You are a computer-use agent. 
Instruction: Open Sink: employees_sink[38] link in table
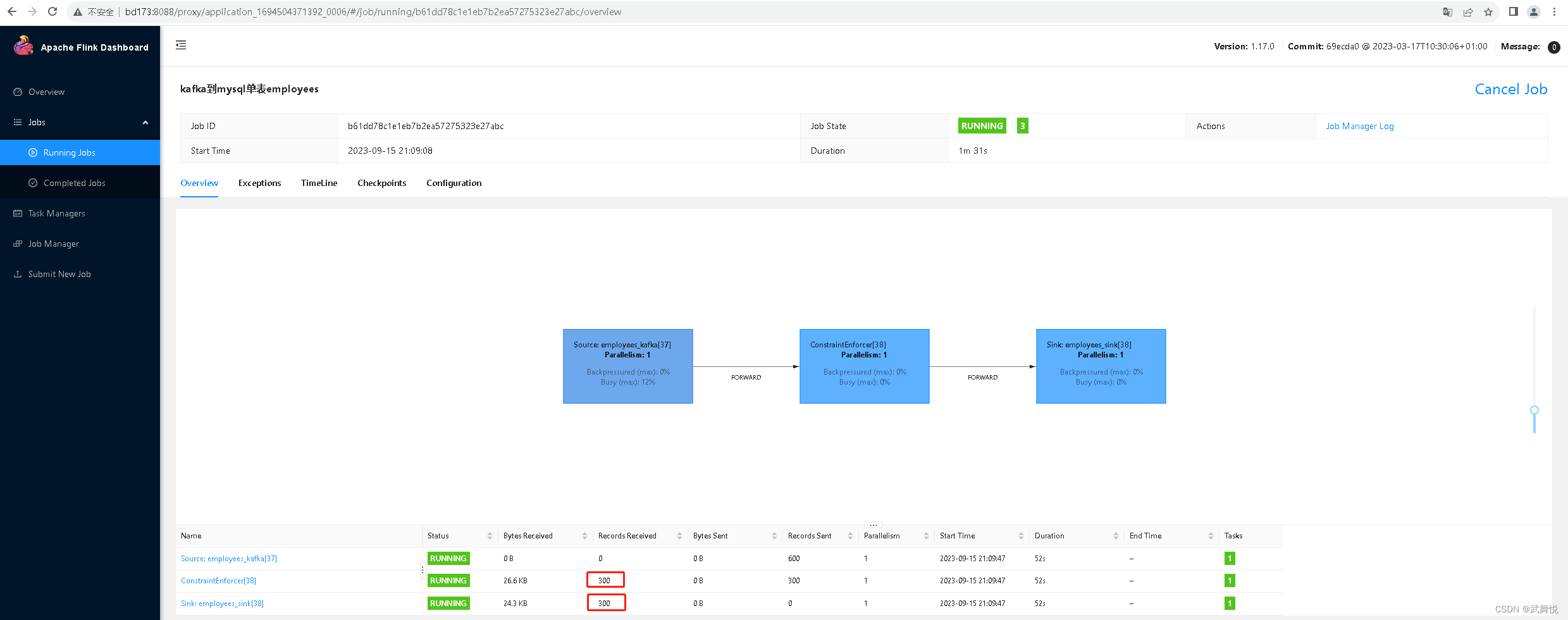pos(222,604)
